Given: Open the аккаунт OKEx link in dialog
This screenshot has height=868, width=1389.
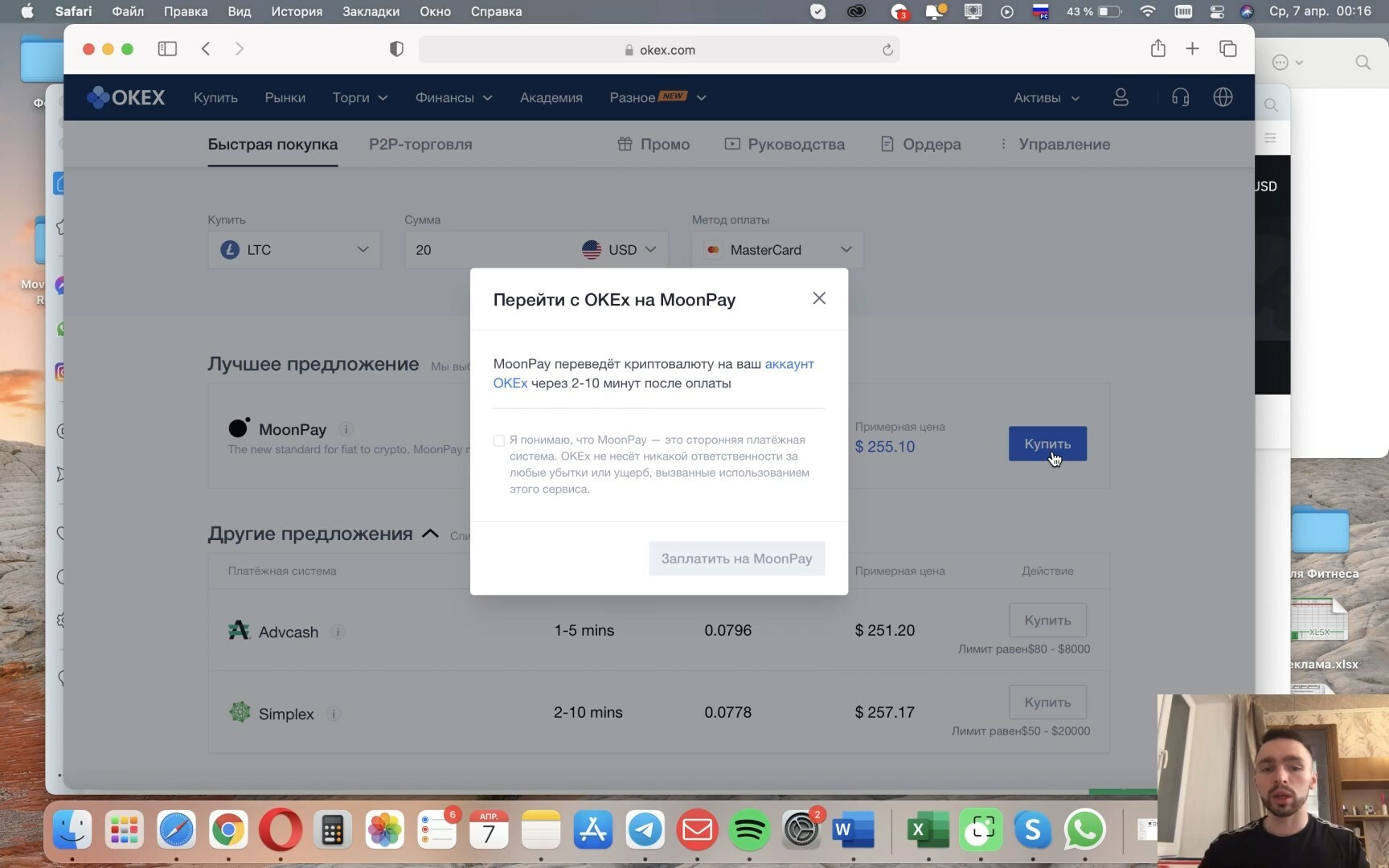Looking at the screenshot, I should [789, 364].
